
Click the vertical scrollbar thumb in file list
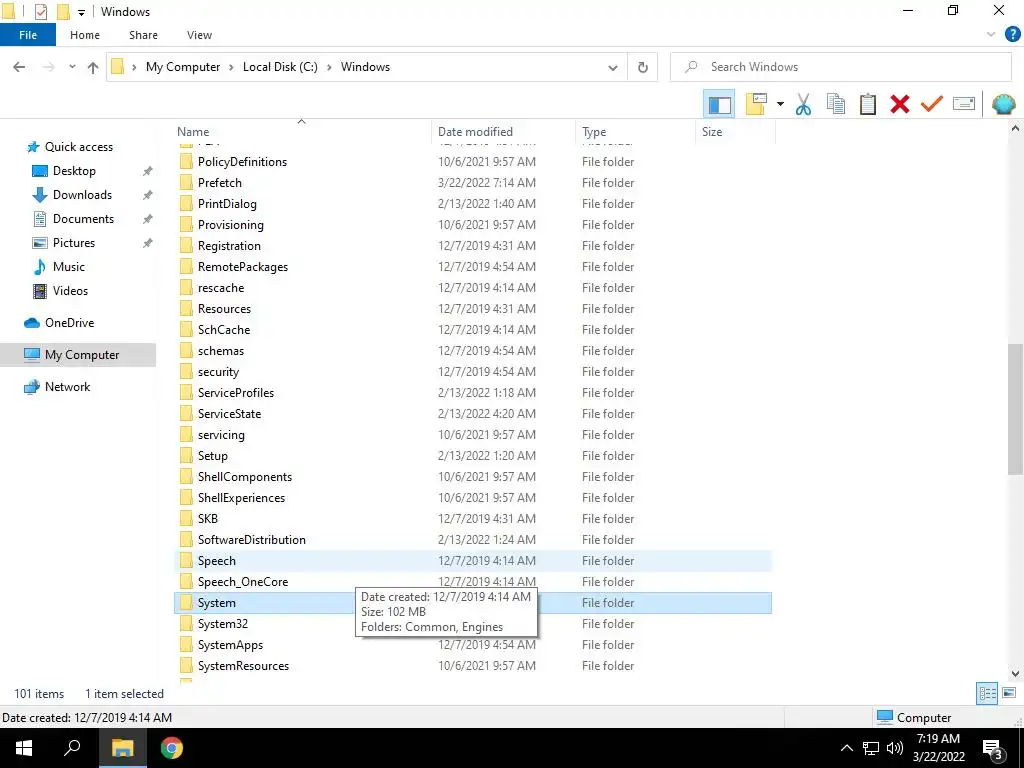tap(1015, 409)
